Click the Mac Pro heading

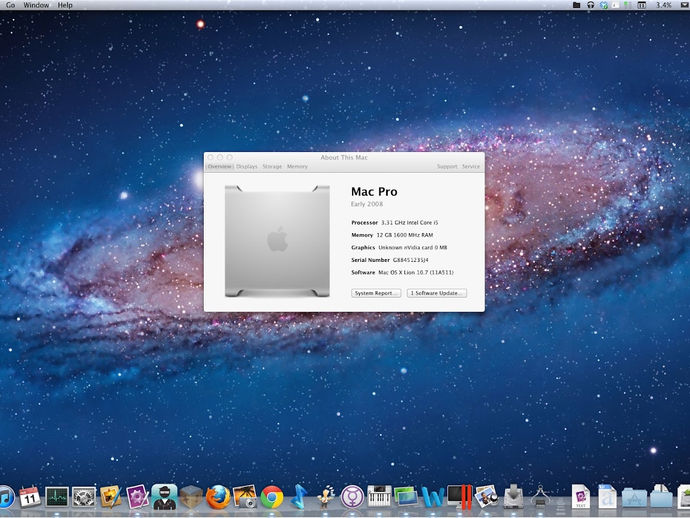(x=374, y=191)
